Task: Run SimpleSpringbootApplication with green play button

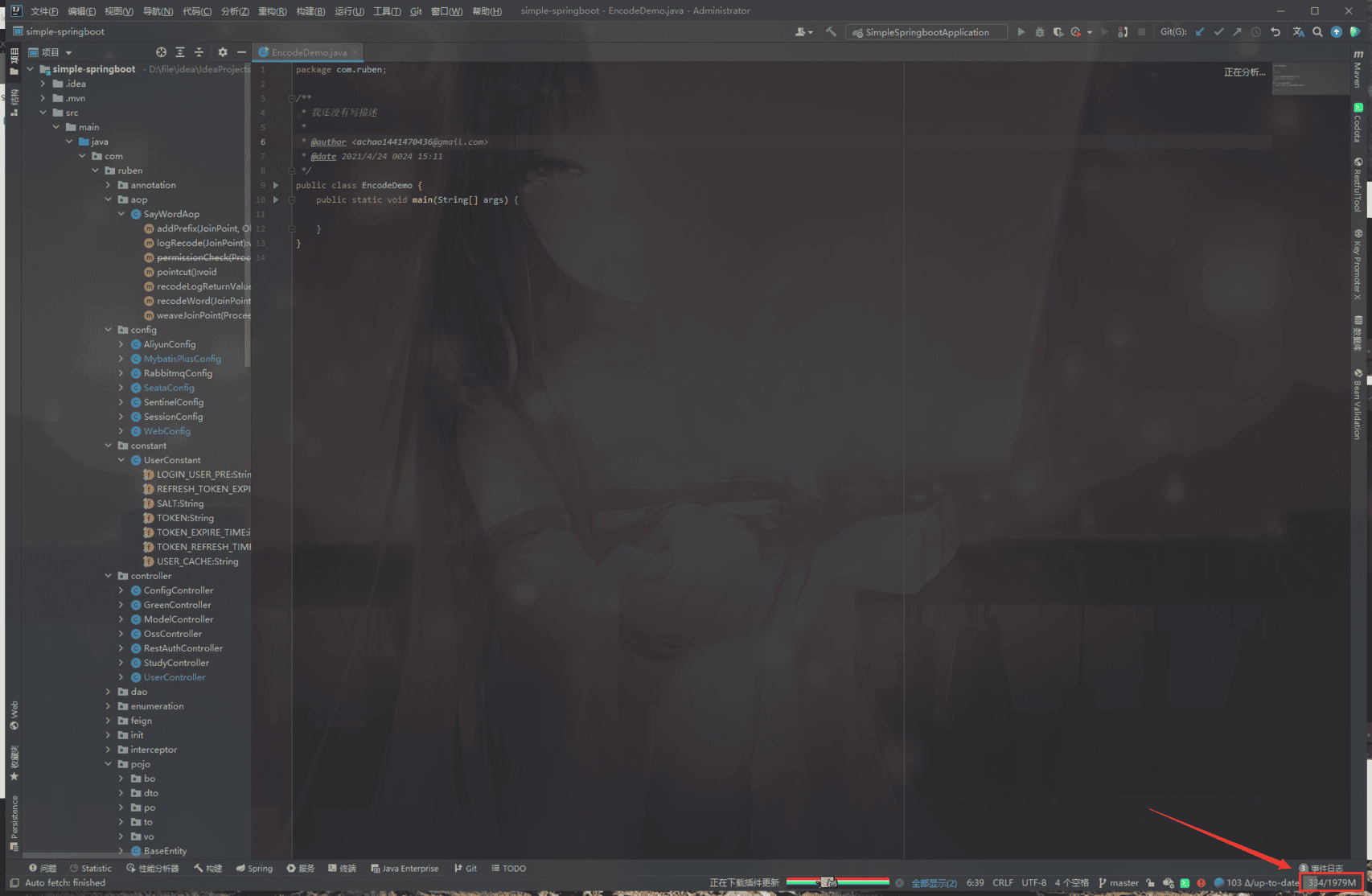Action: tap(1021, 32)
